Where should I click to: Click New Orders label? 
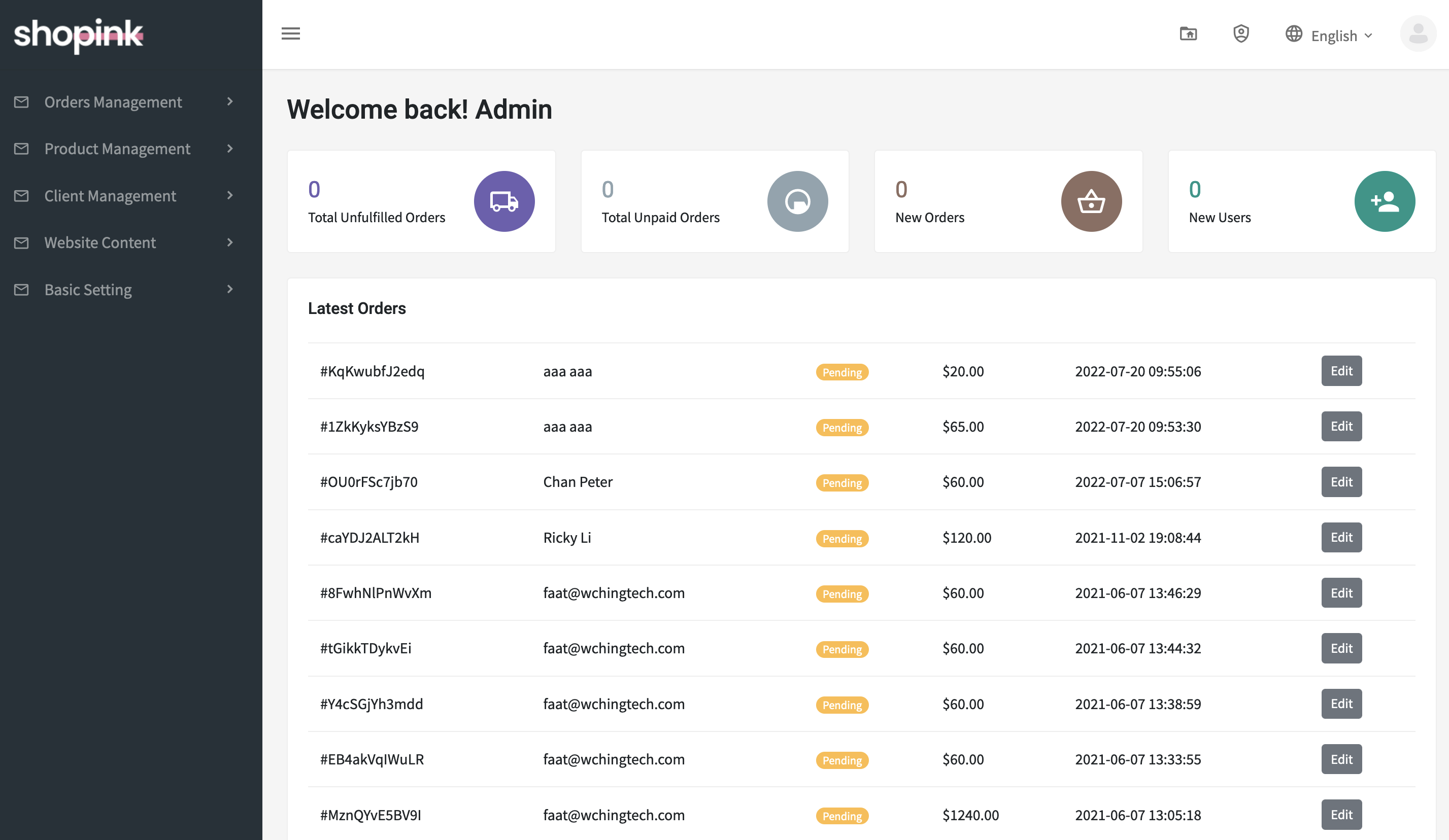(x=930, y=218)
